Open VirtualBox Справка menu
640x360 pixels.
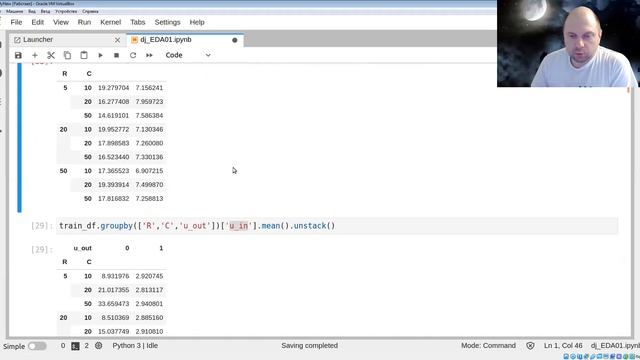(x=90, y=11)
